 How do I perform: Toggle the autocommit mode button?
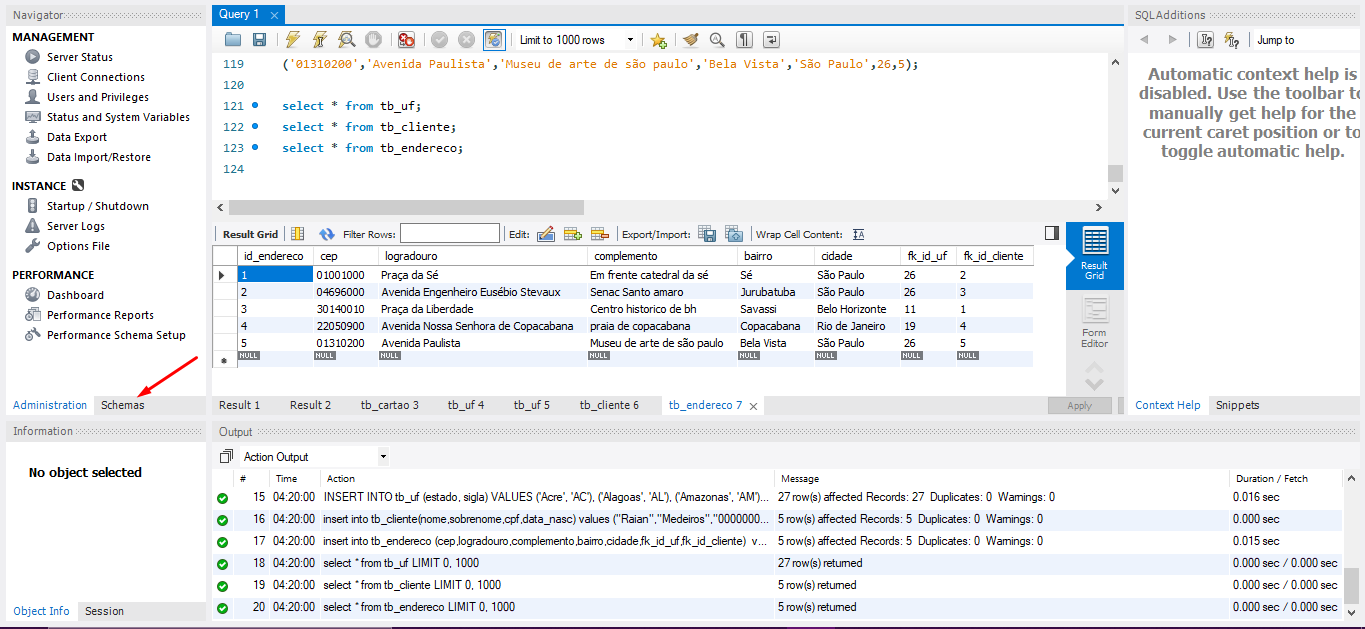pos(494,40)
